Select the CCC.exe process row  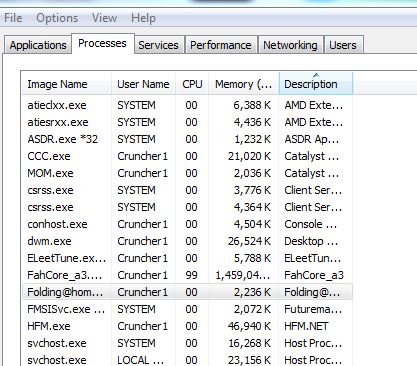point(187,156)
